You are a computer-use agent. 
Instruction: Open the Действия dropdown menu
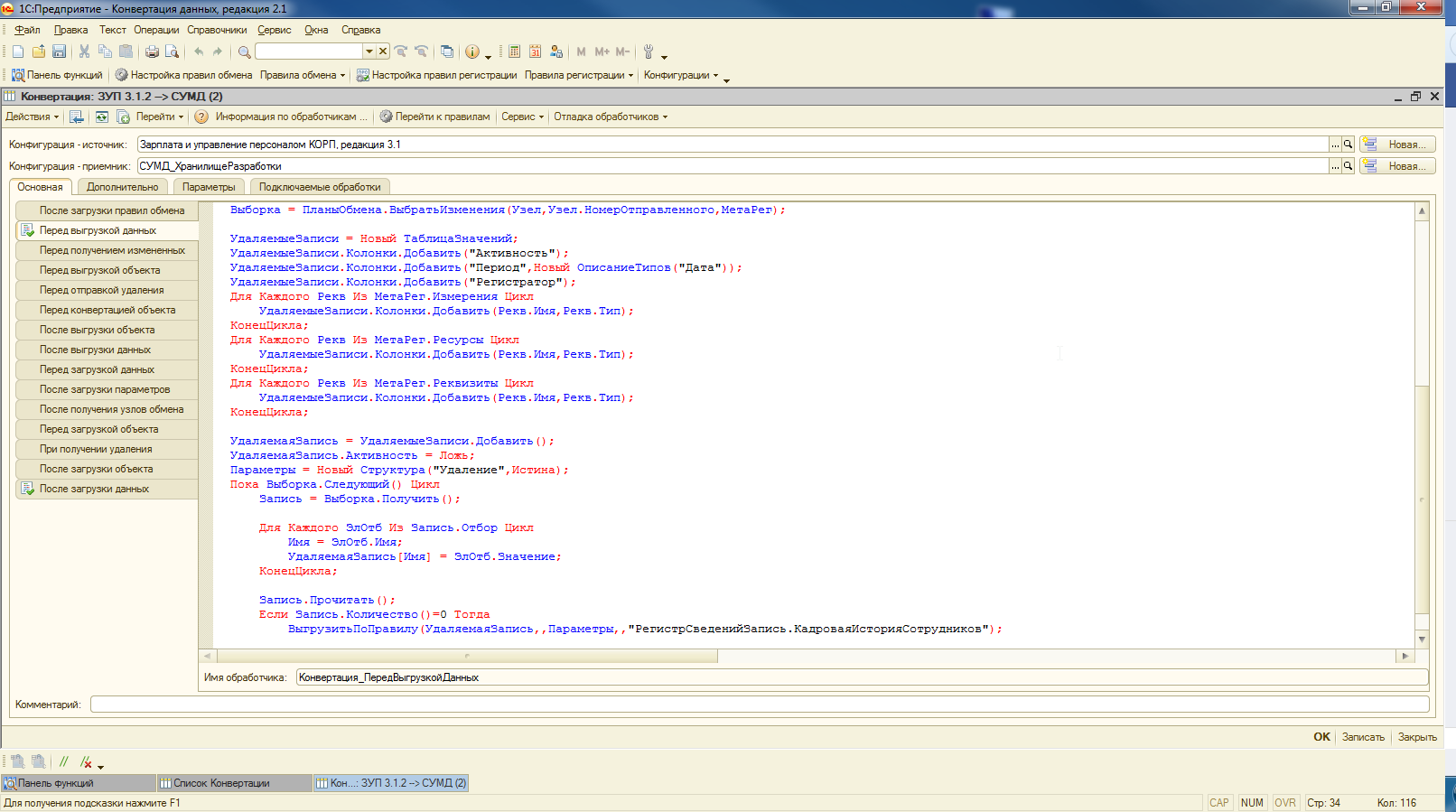pos(32,117)
